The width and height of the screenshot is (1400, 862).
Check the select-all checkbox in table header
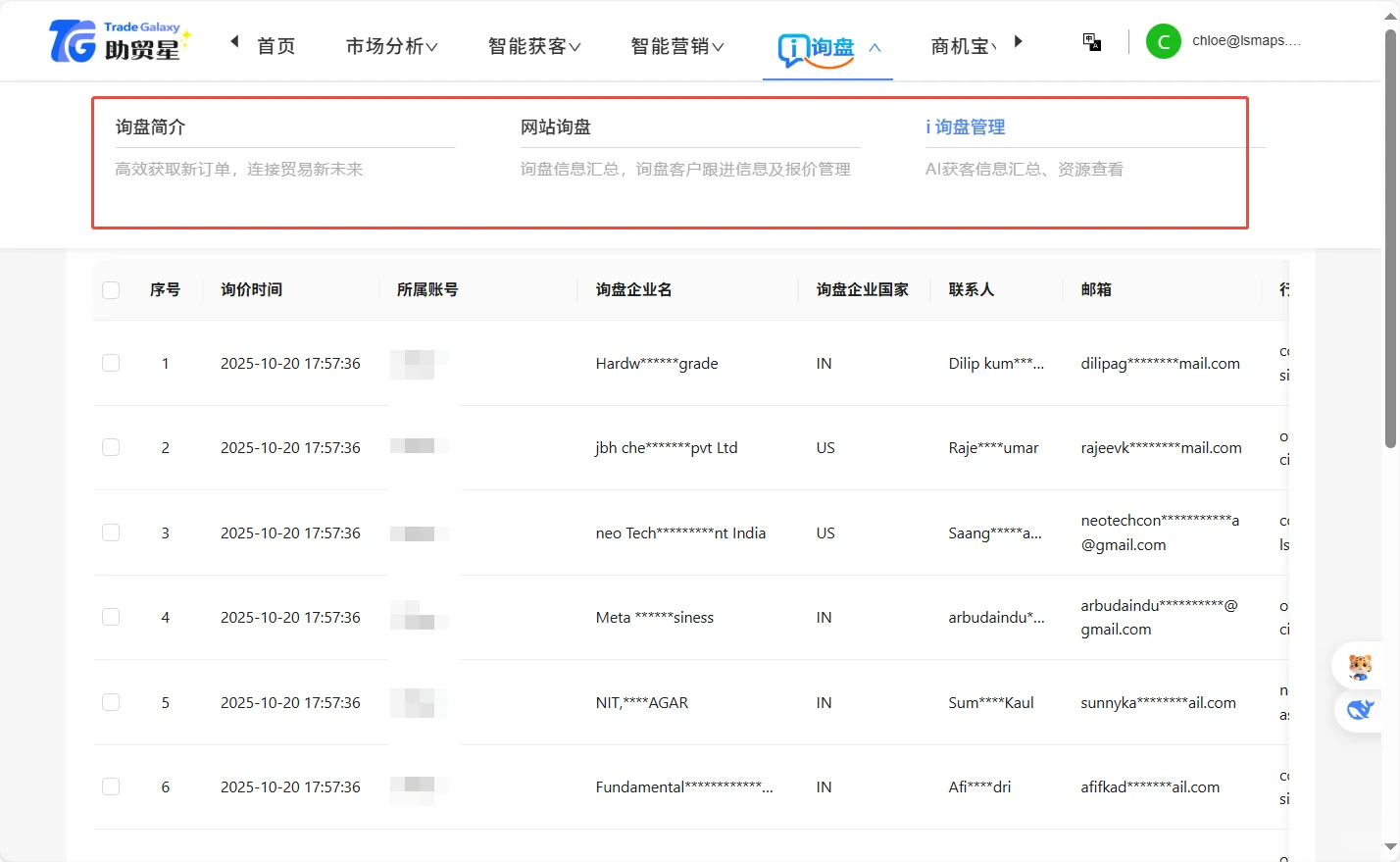click(x=111, y=289)
